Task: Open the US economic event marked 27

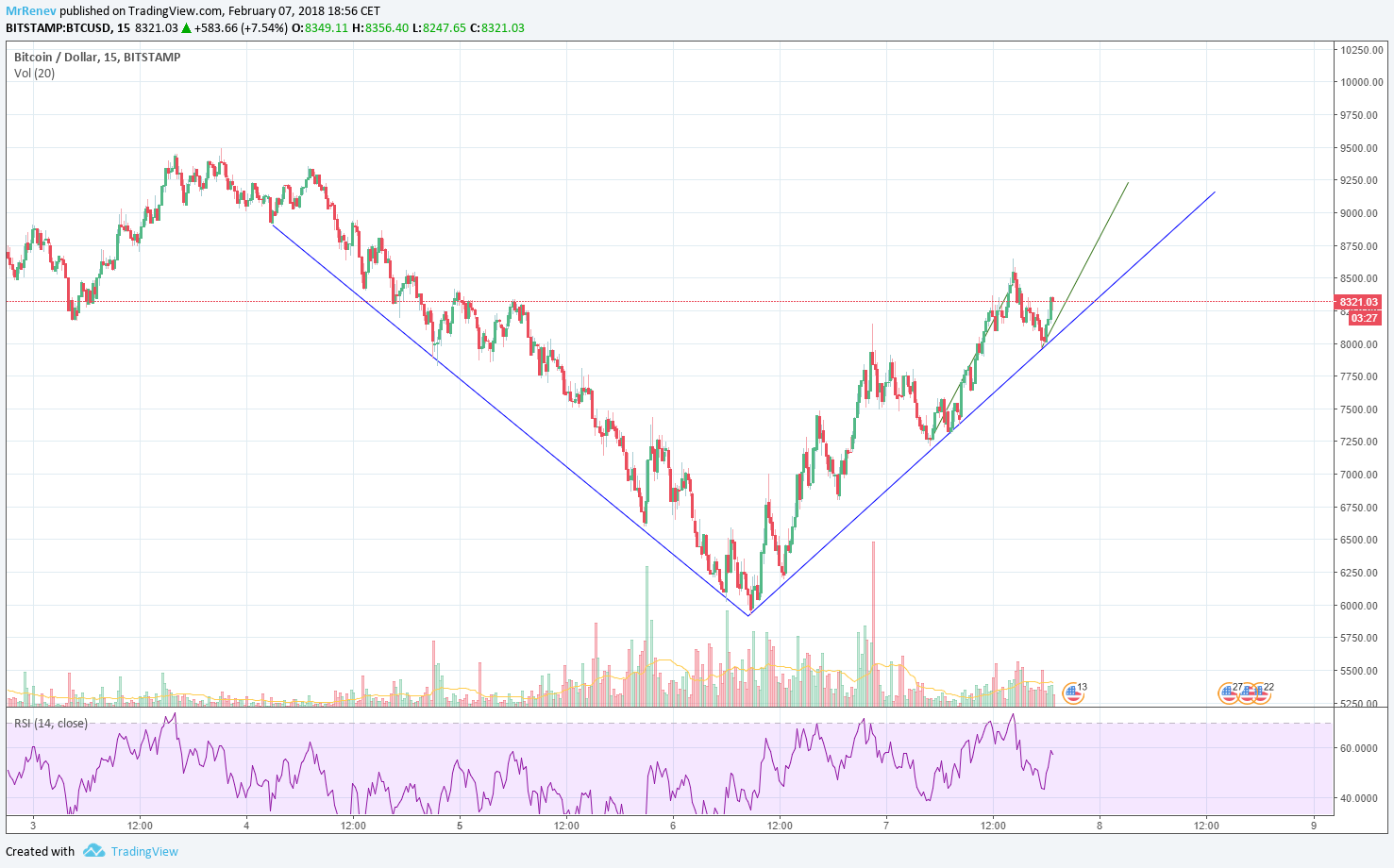Action: click(1228, 693)
